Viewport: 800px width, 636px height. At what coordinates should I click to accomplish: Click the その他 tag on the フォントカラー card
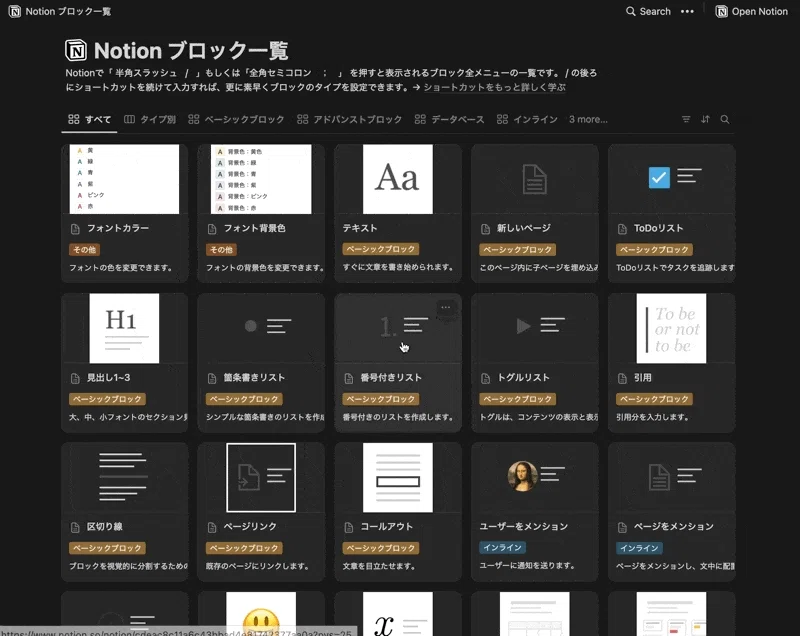point(84,249)
